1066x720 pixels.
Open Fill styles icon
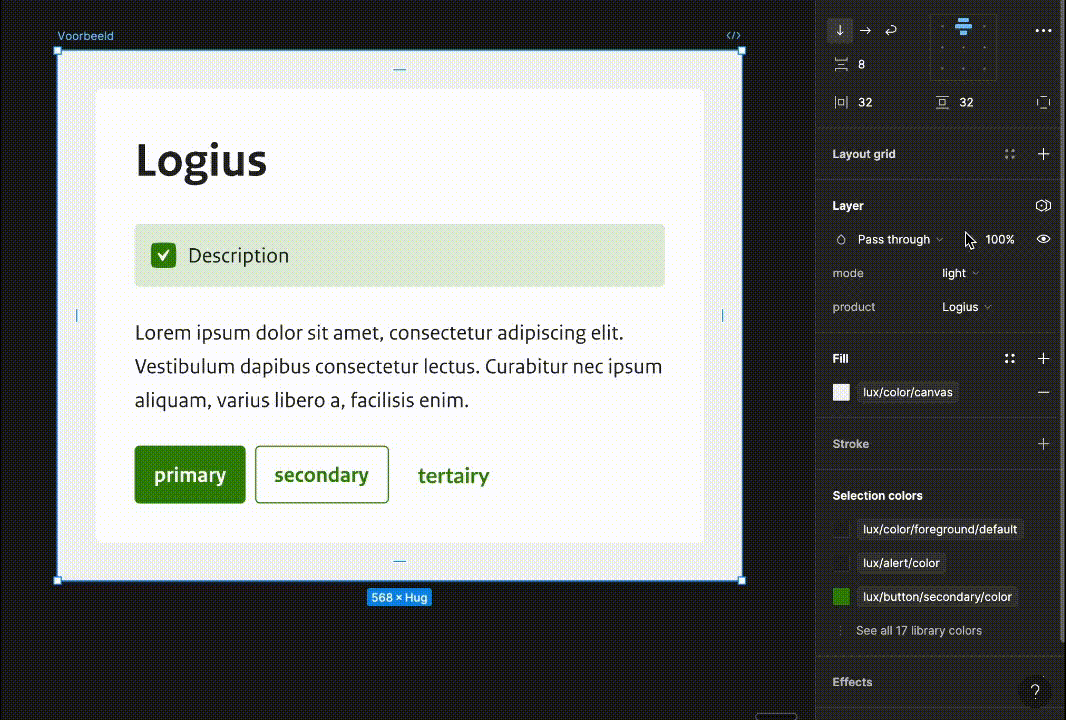click(x=1010, y=358)
